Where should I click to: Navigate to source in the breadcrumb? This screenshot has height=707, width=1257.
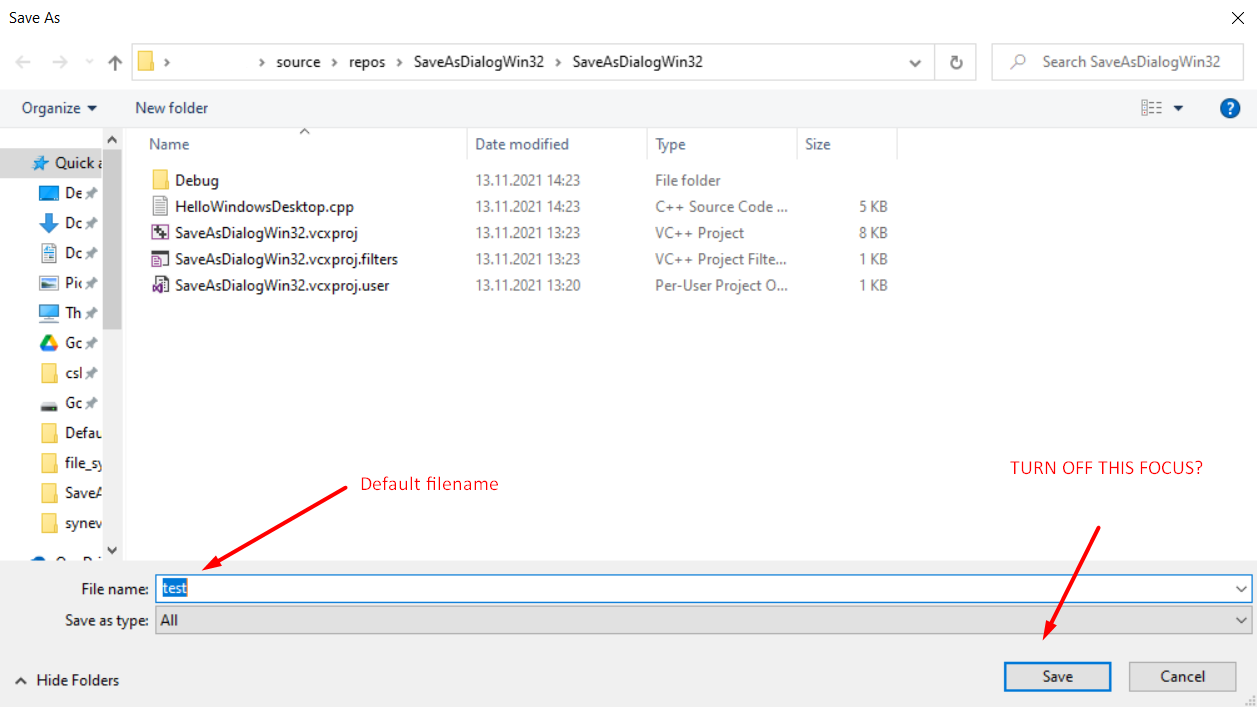click(x=298, y=62)
